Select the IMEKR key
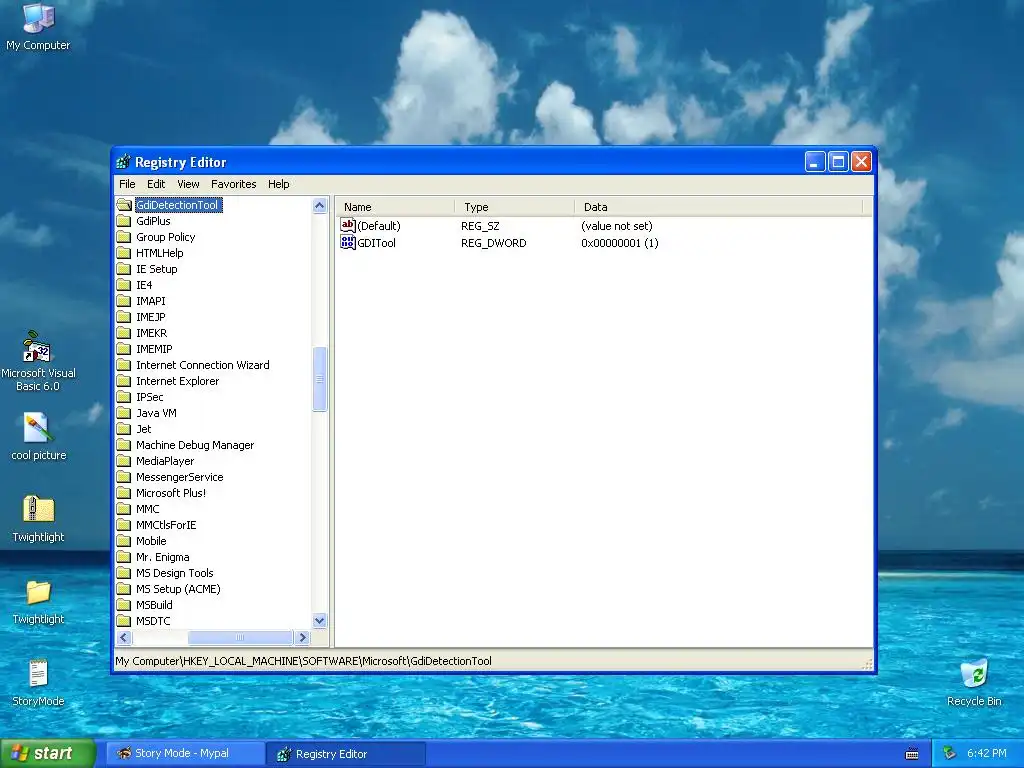Image resolution: width=1024 pixels, height=768 pixels. coord(152,333)
